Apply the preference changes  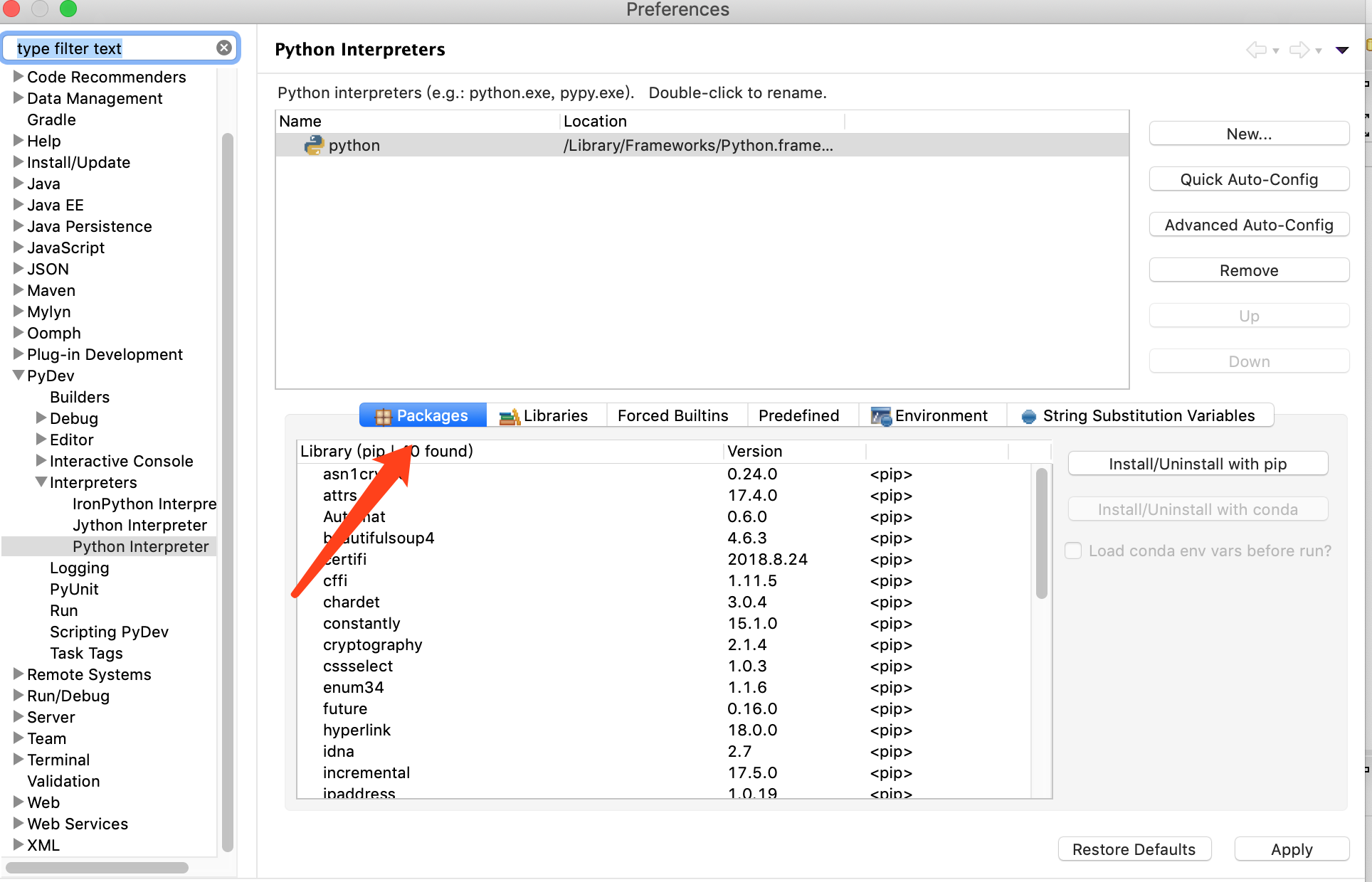[1292, 849]
